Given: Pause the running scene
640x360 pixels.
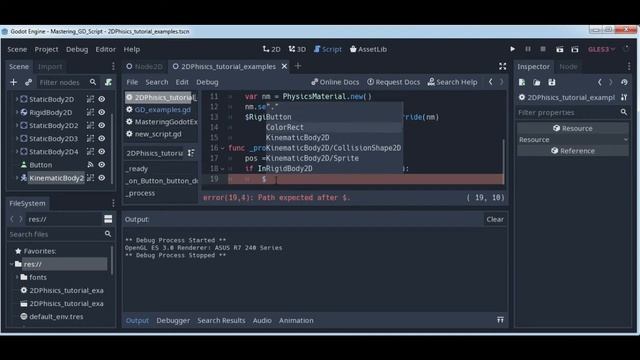Looking at the screenshot, I should [528, 49].
